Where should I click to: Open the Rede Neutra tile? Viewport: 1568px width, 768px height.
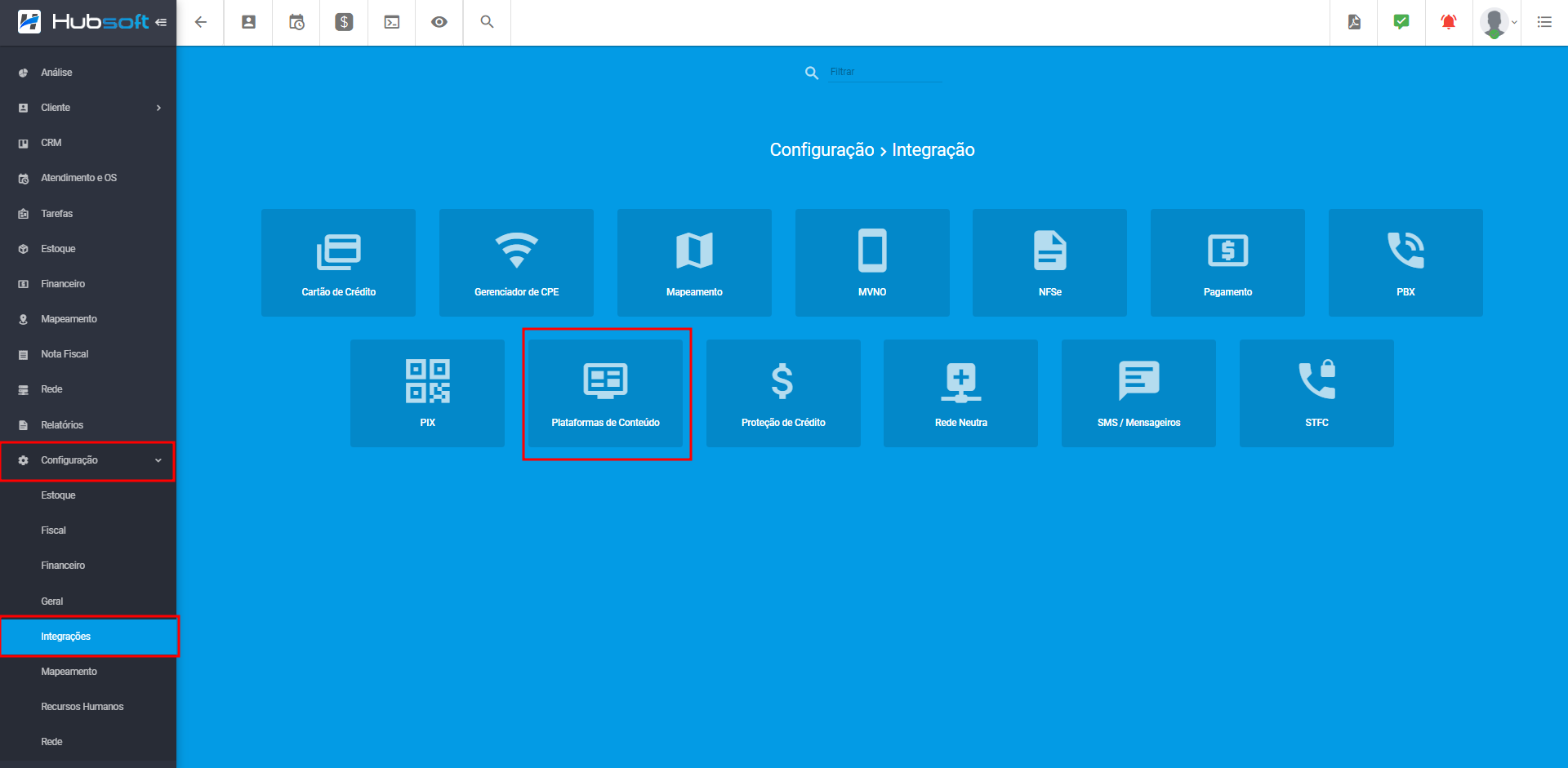click(960, 393)
